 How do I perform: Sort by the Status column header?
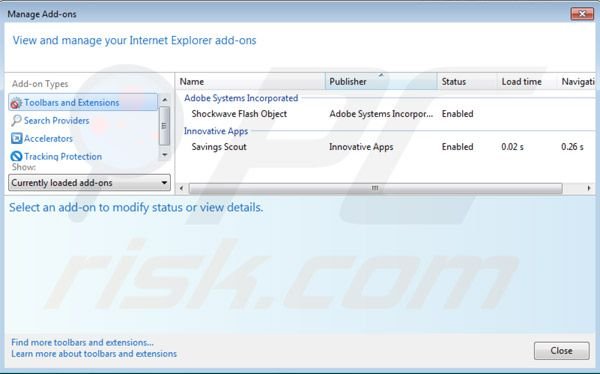(467, 82)
